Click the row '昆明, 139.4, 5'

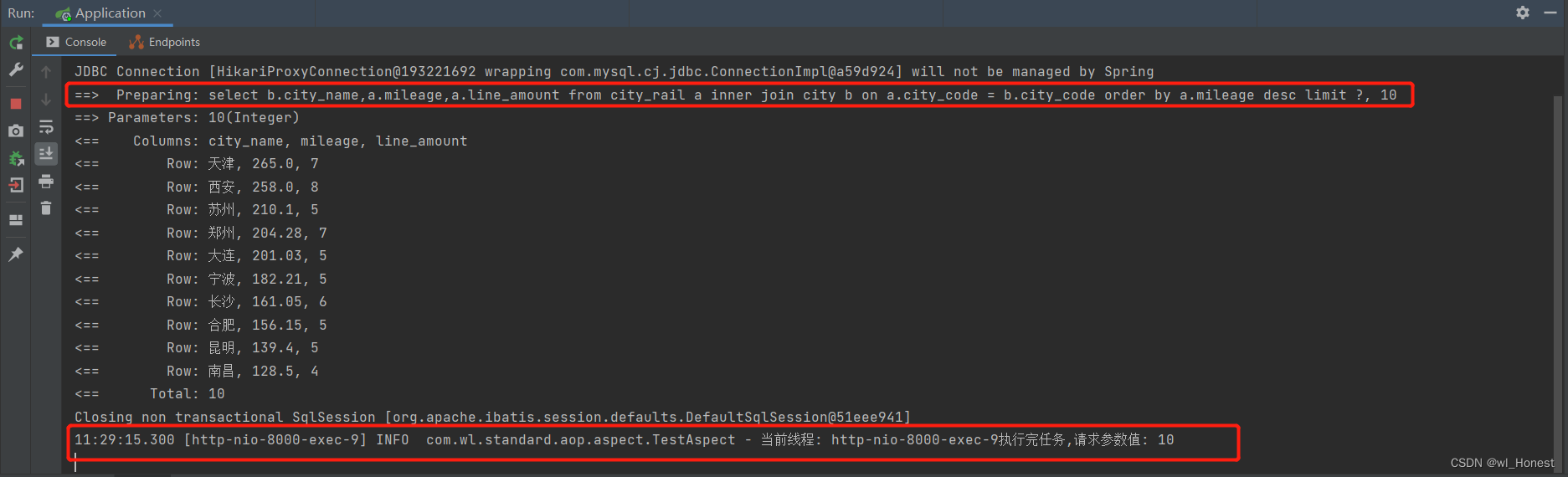click(x=197, y=348)
